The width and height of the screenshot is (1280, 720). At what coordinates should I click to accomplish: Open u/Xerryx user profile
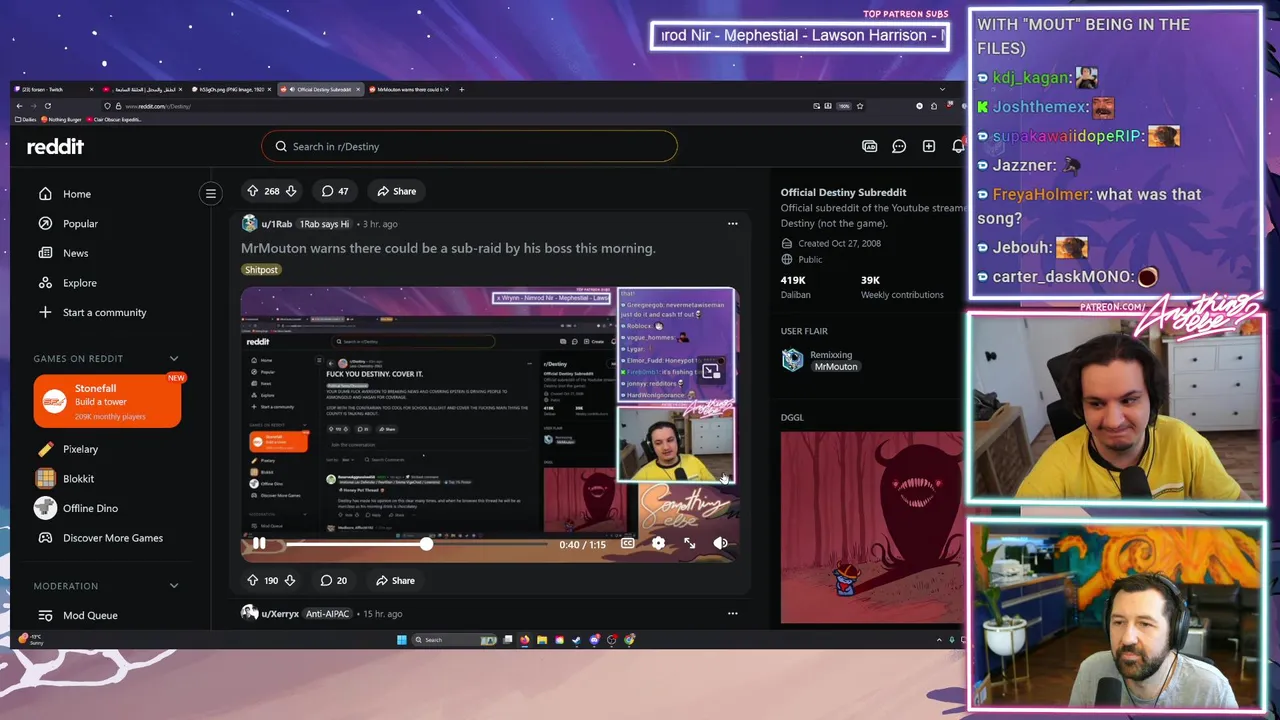point(280,613)
